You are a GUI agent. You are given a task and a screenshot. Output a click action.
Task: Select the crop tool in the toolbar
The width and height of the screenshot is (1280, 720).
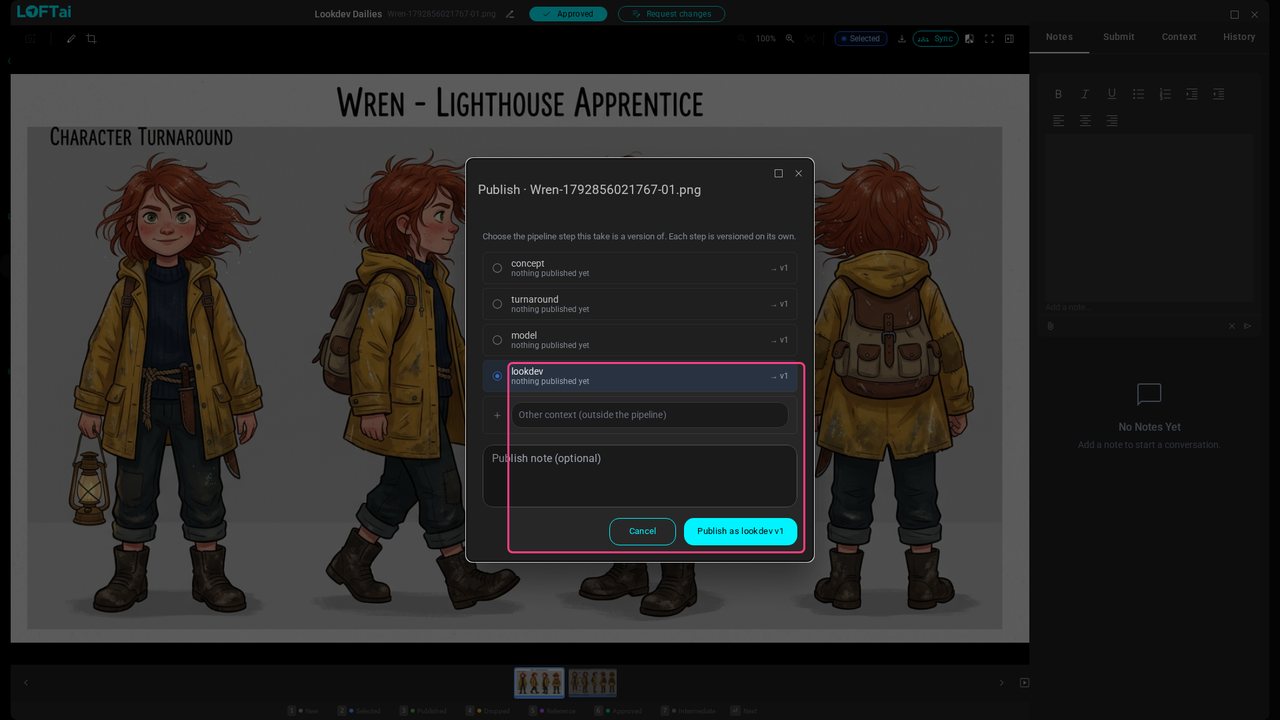(91, 39)
